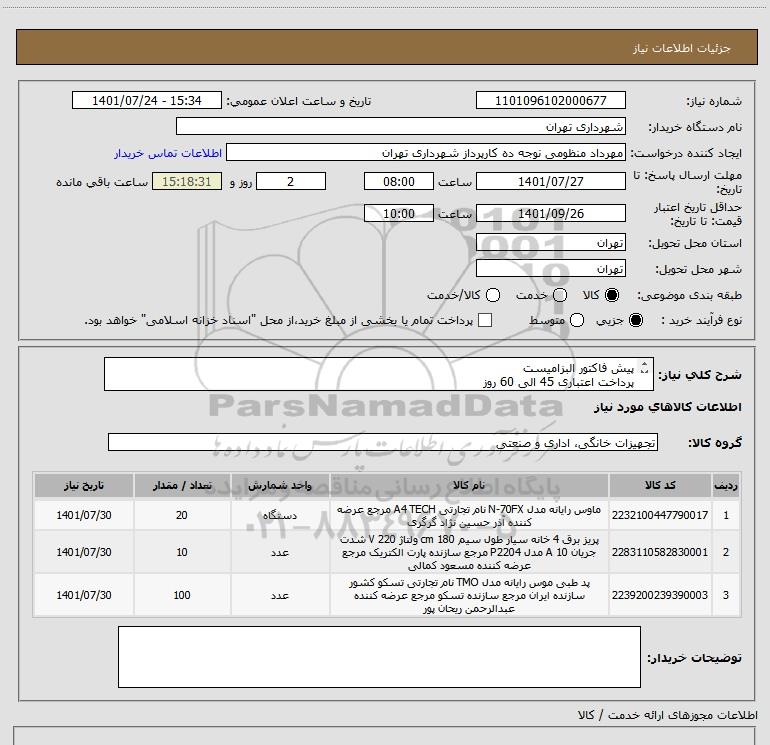Image resolution: width=770 pixels, height=745 pixels.
Task: Click quantity 20 in row 1
Action: coord(182,515)
